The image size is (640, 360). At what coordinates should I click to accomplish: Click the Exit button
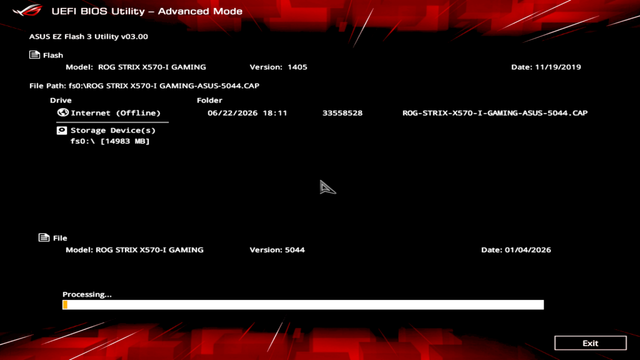590,343
